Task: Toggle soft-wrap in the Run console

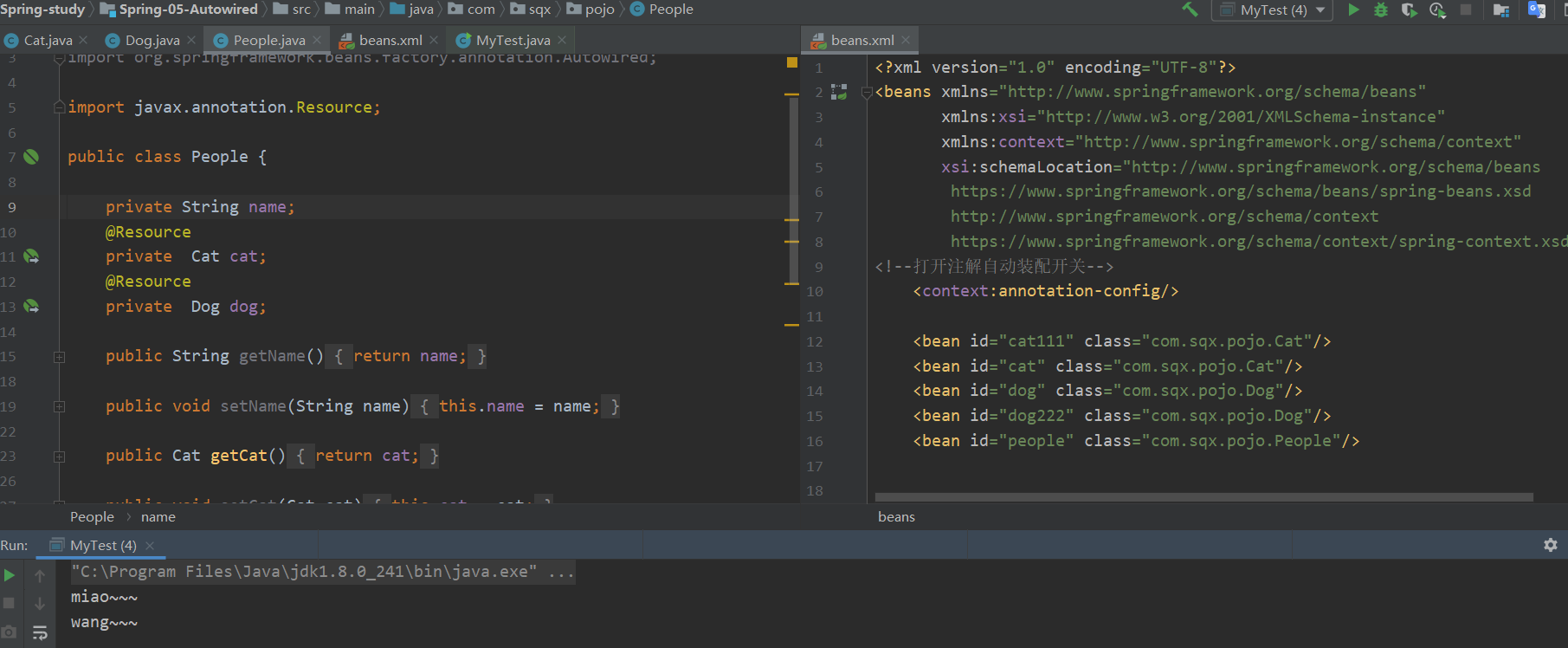Action: click(x=40, y=632)
